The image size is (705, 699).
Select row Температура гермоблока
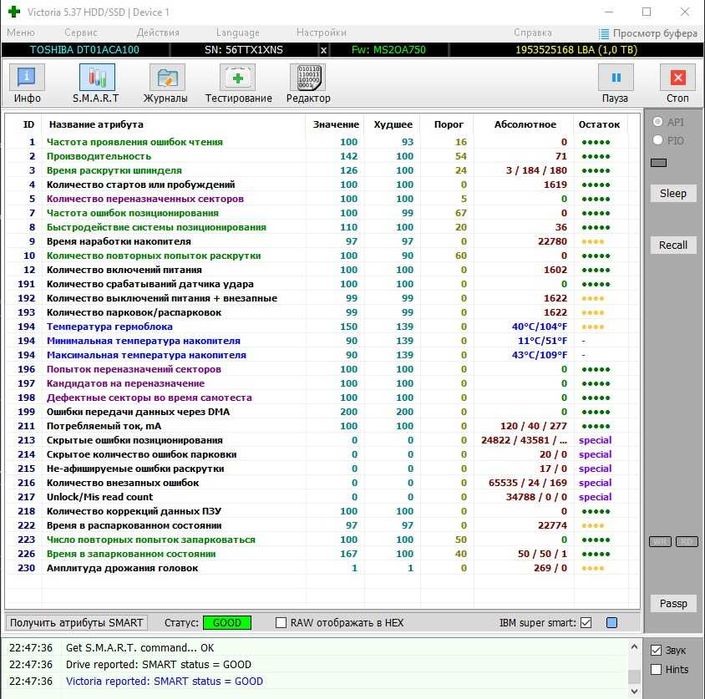click(322, 327)
